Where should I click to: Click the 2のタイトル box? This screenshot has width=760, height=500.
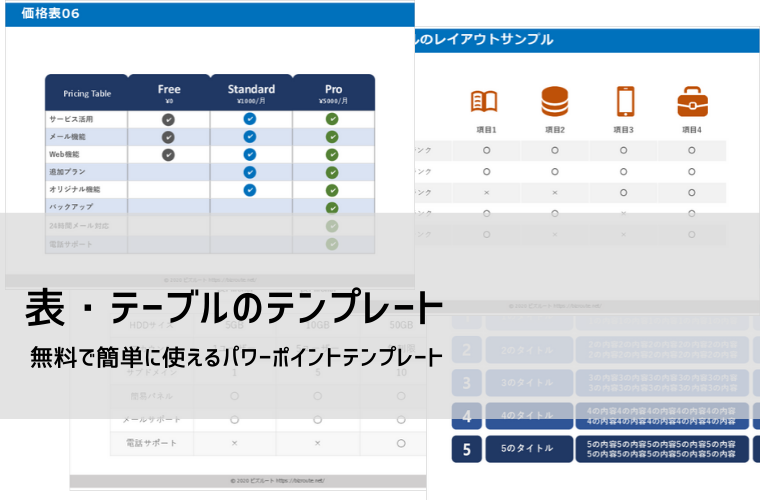point(529,350)
